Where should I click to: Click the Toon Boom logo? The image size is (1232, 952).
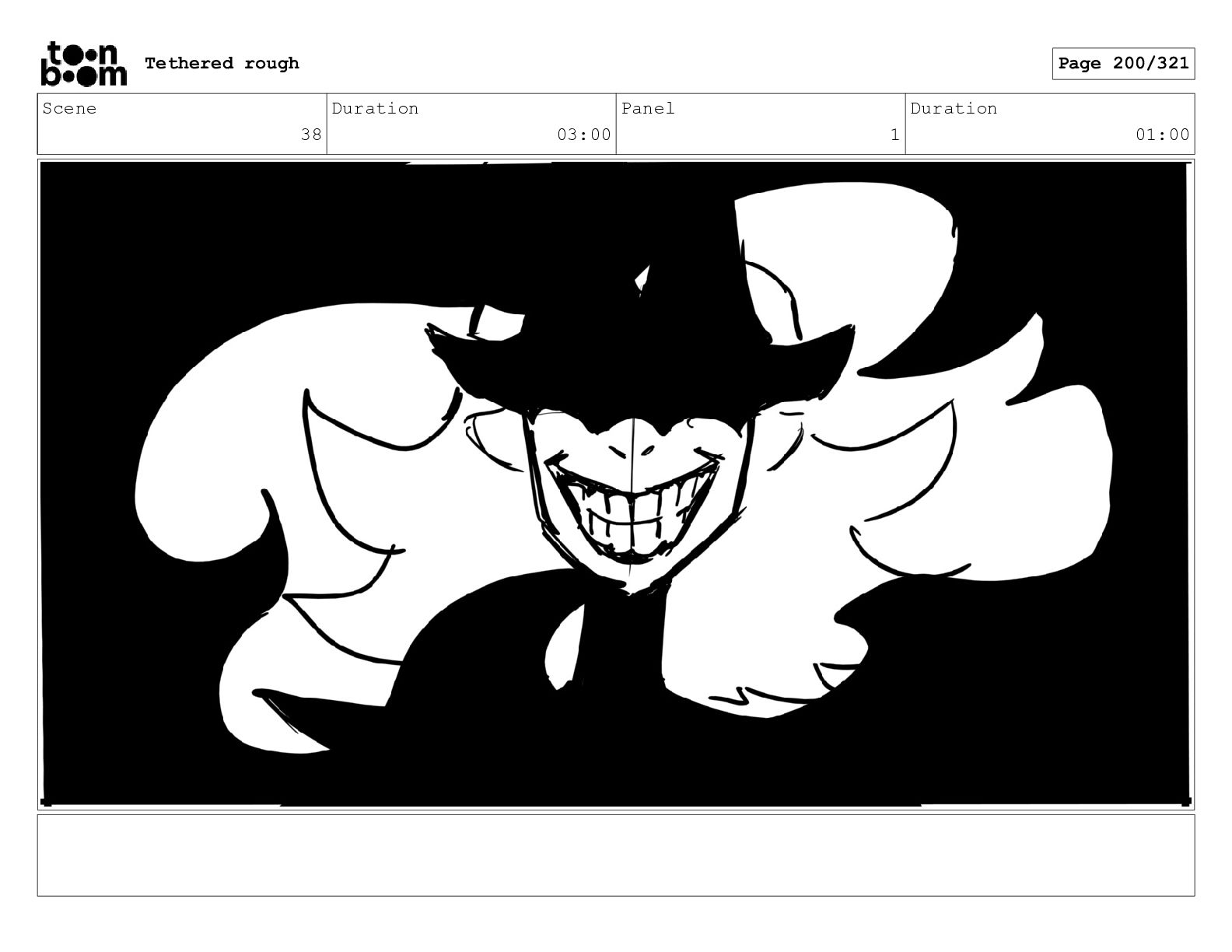83,63
